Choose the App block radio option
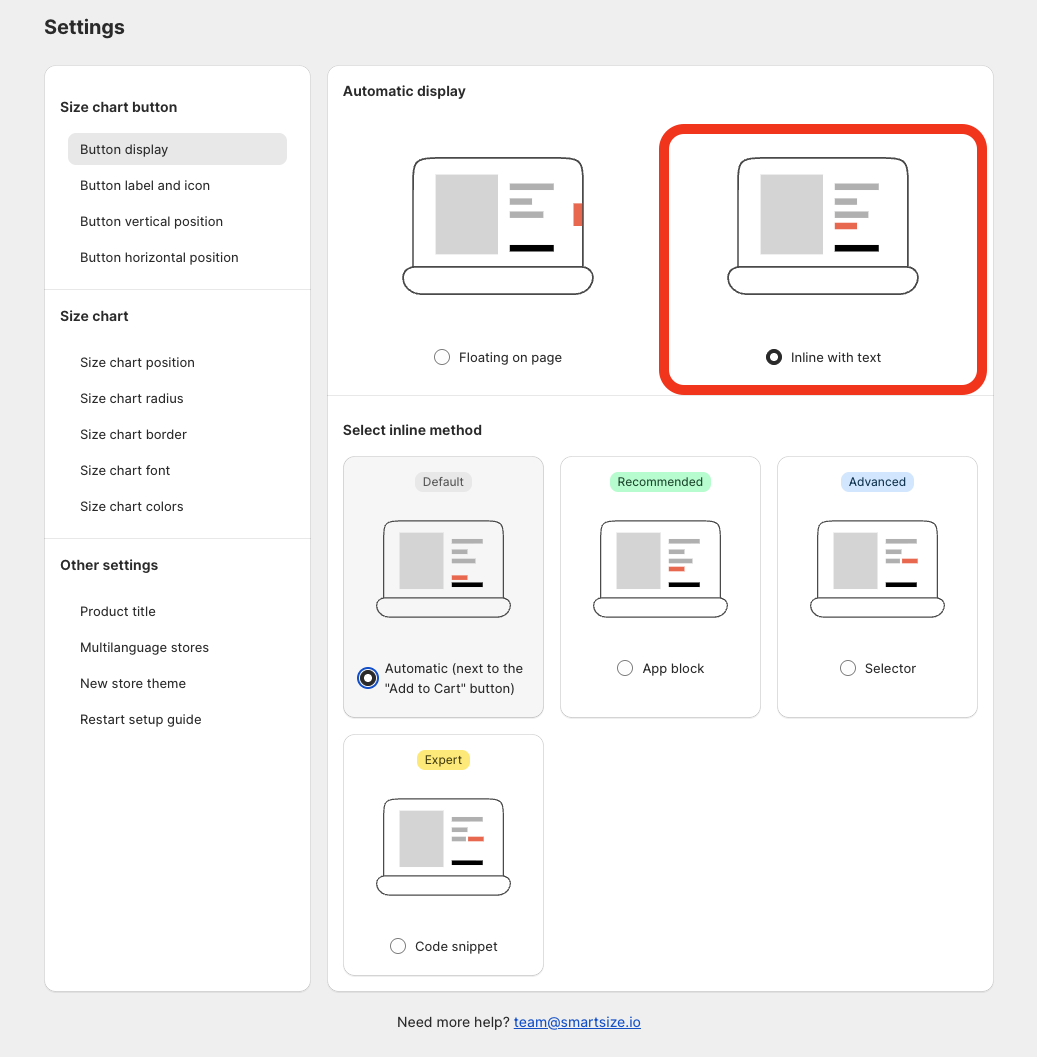The width and height of the screenshot is (1037, 1057). (x=625, y=668)
